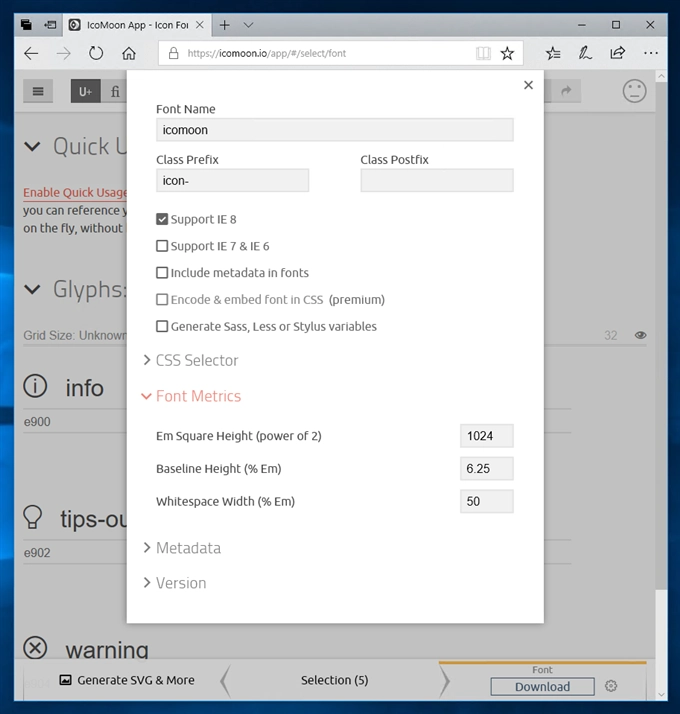Click the redo arrow icon in the toolbar
The image size is (680, 714).
pos(566,91)
